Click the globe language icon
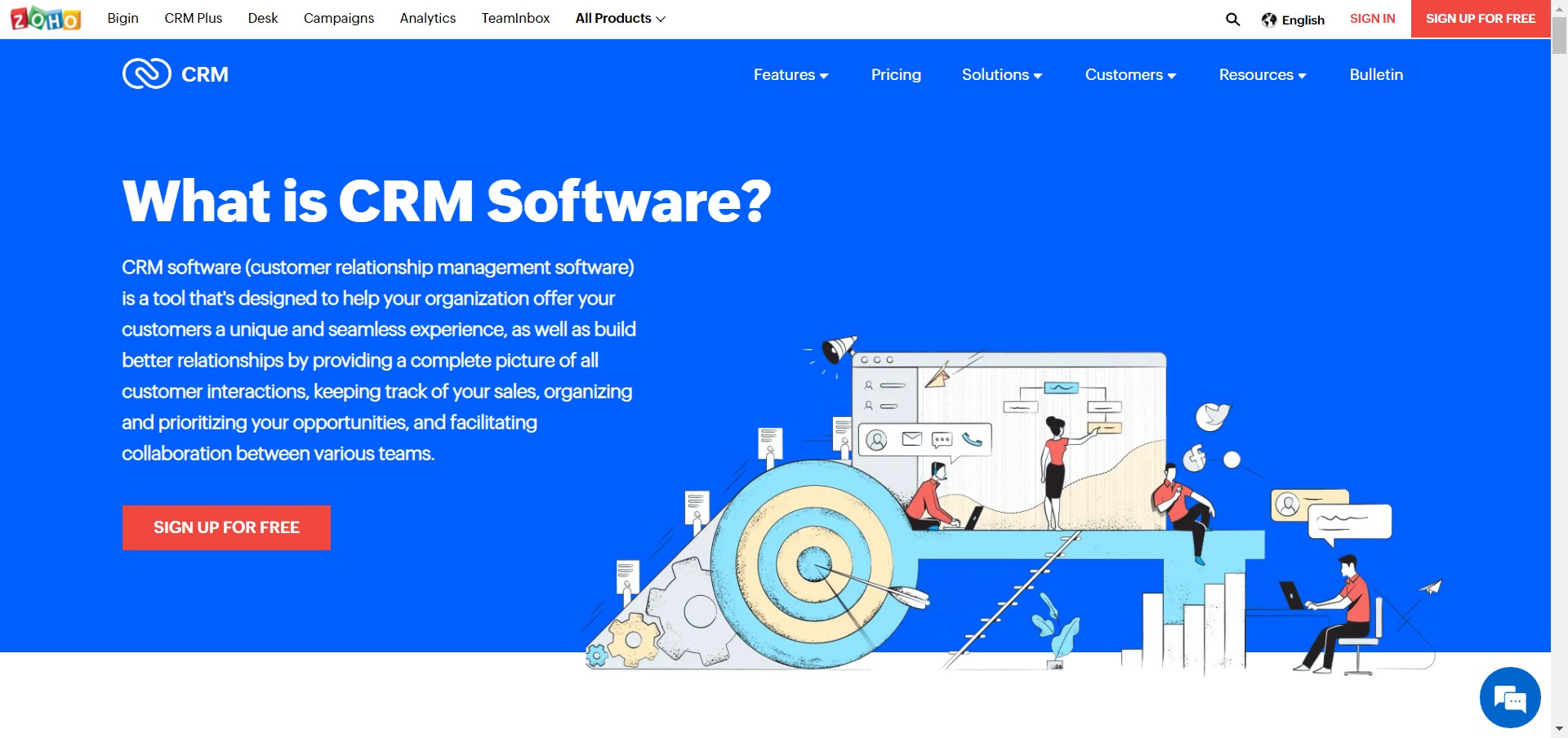Screen dimensions: 1568x738 click(1269, 20)
